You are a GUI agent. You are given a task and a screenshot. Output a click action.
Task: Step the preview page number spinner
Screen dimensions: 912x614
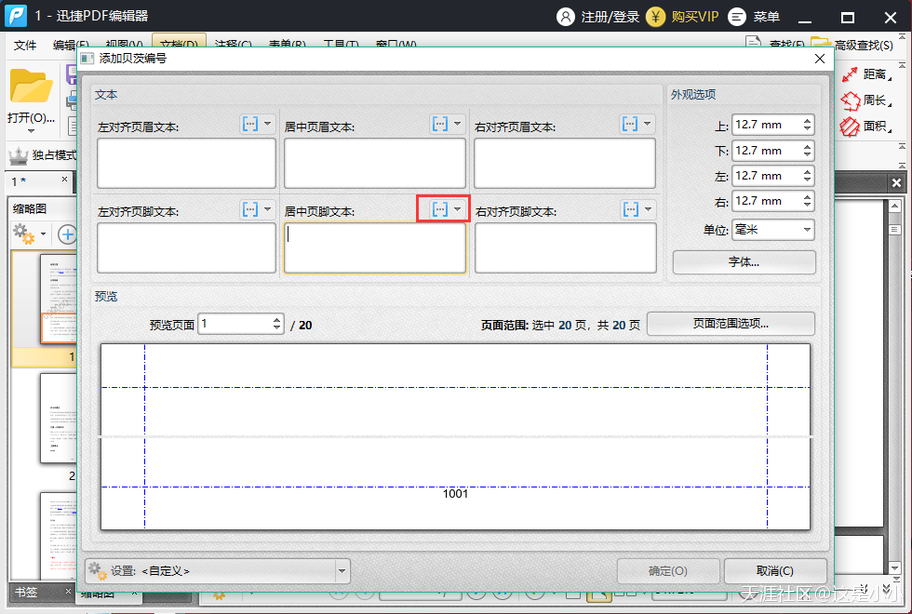coord(277,324)
